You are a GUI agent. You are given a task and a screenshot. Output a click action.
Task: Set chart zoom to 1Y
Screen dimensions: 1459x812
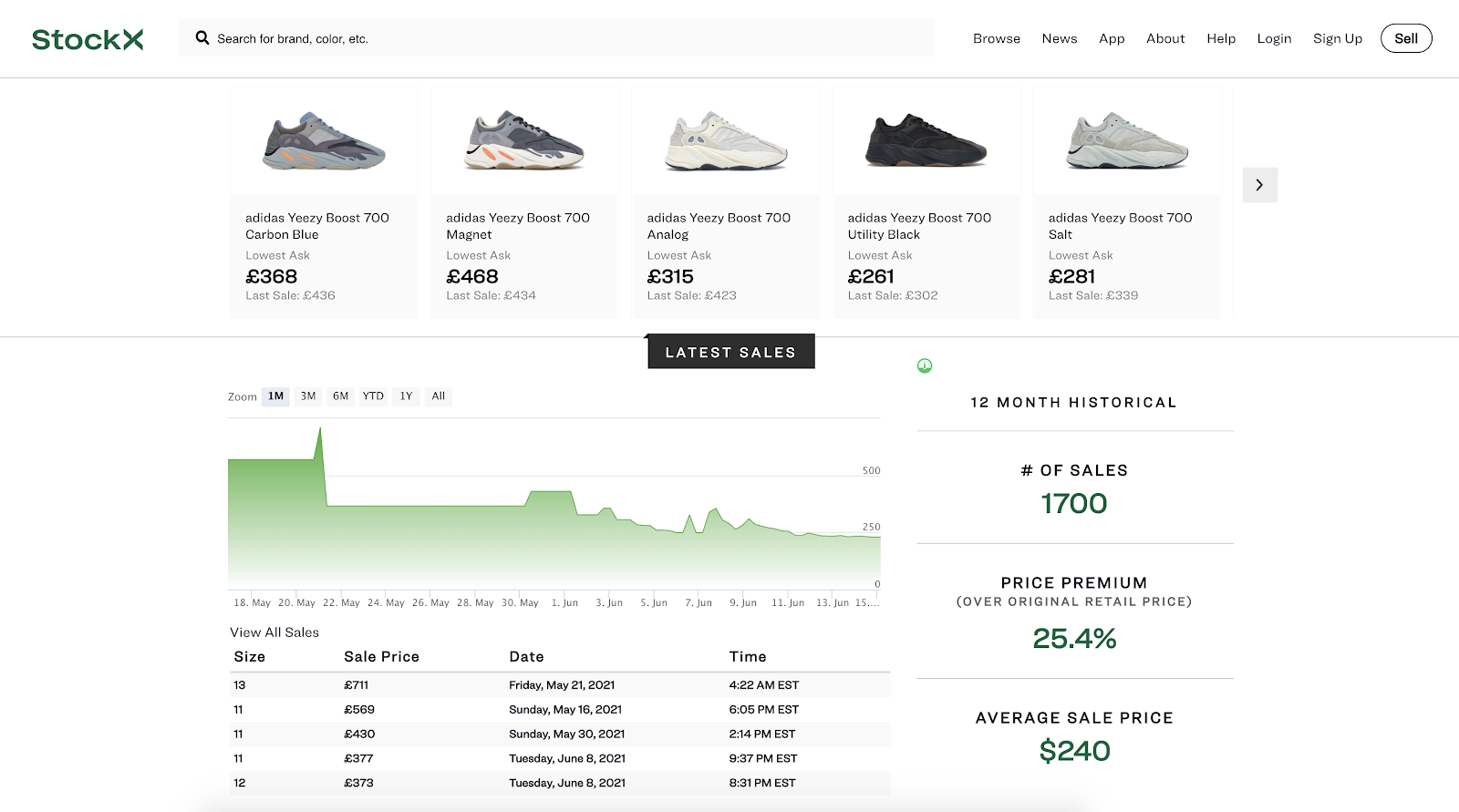pos(407,396)
